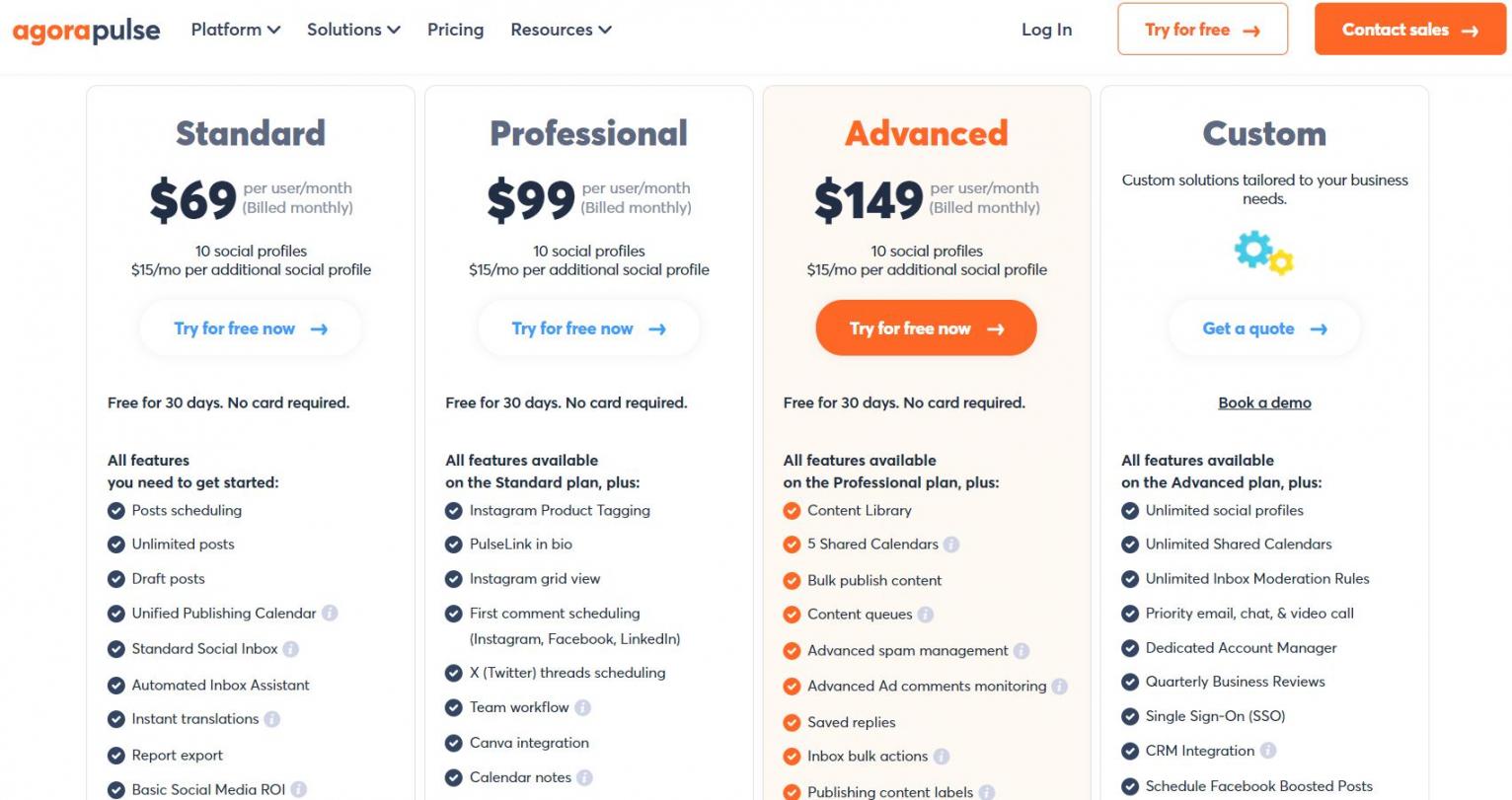Click info icon beside Team workflow
The width and height of the screenshot is (1512, 800).
click(x=583, y=707)
